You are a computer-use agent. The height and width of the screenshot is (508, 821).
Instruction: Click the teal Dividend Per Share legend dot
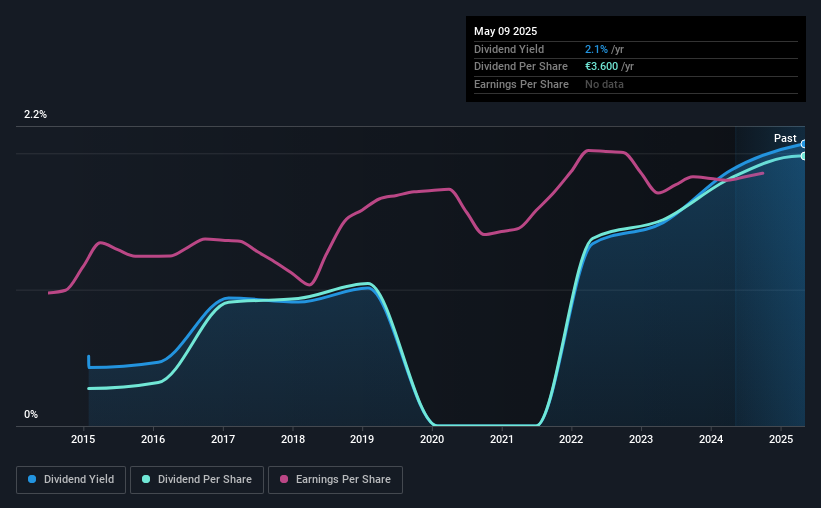146,479
